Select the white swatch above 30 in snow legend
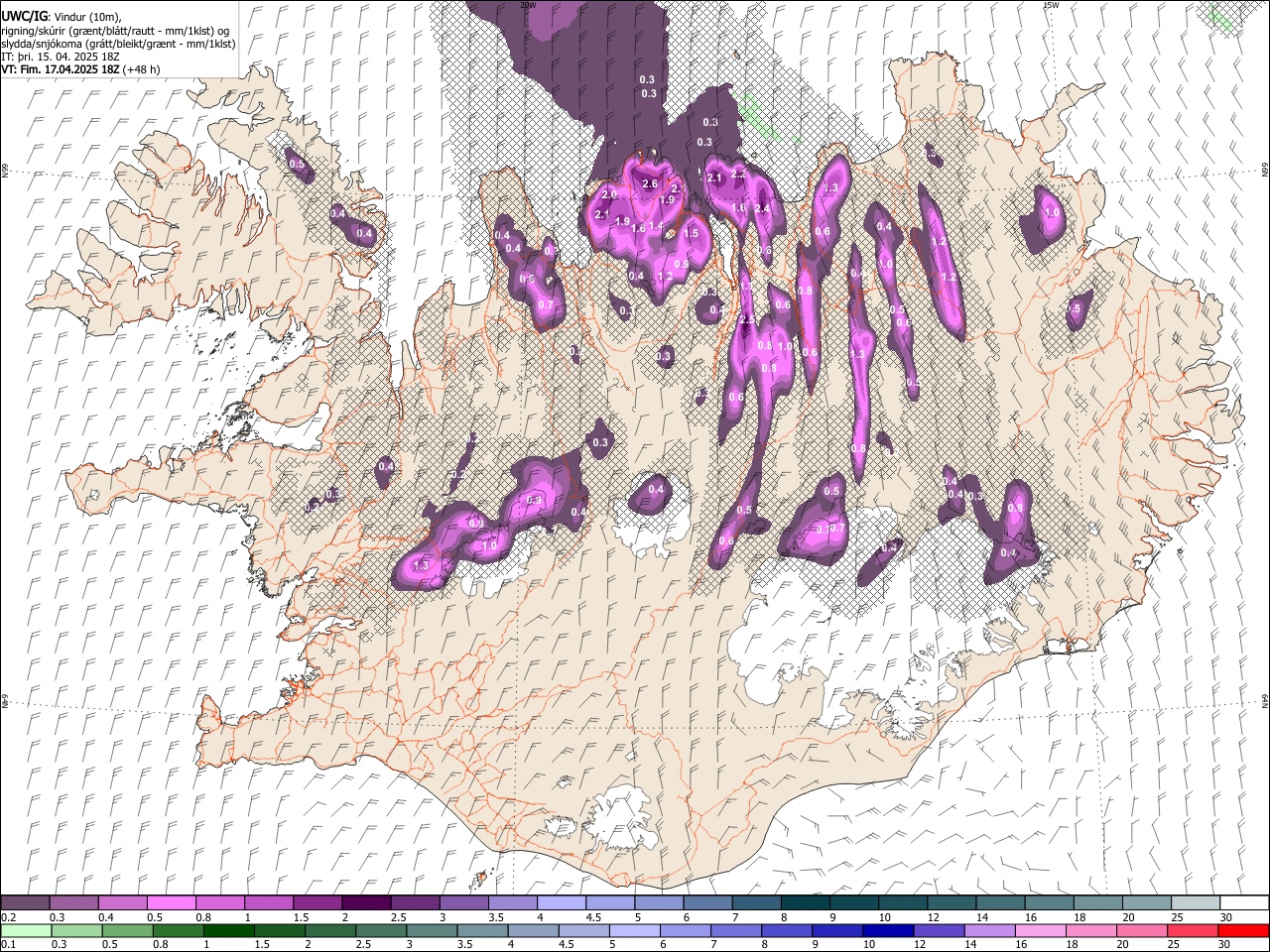This screenshot has height=952, width=1270. click(1243, 903)
